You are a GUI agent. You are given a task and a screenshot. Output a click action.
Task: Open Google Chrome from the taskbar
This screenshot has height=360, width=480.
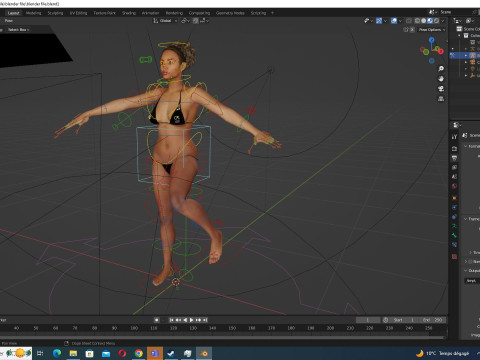(139, 353)
